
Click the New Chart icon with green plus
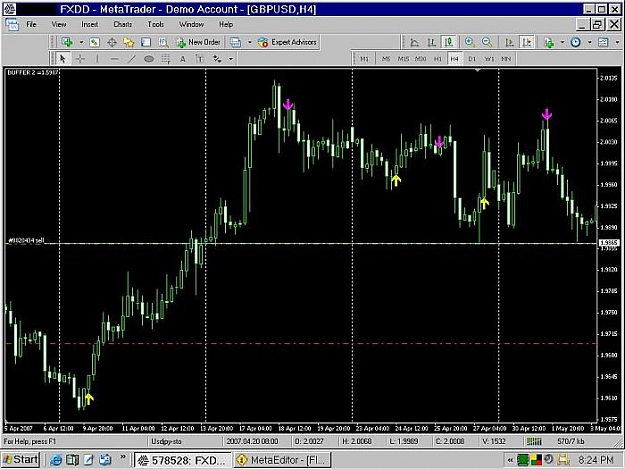(x=67, y=42)
